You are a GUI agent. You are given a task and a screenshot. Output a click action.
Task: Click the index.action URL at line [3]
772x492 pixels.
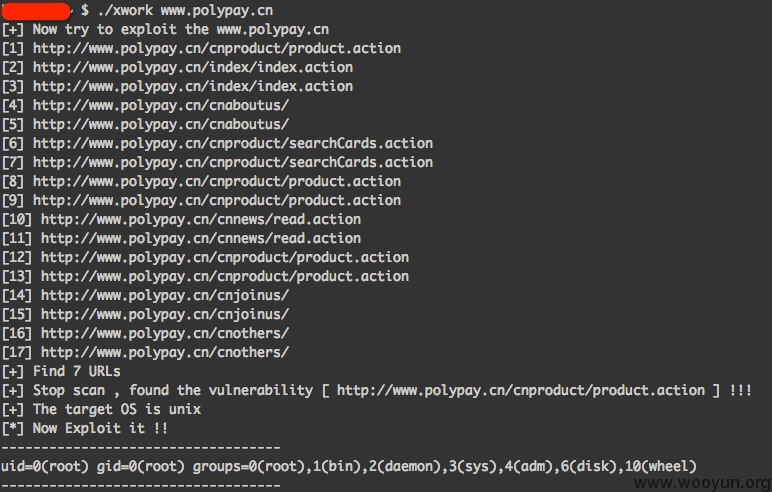pyautogui.click(x=193, y=86)
